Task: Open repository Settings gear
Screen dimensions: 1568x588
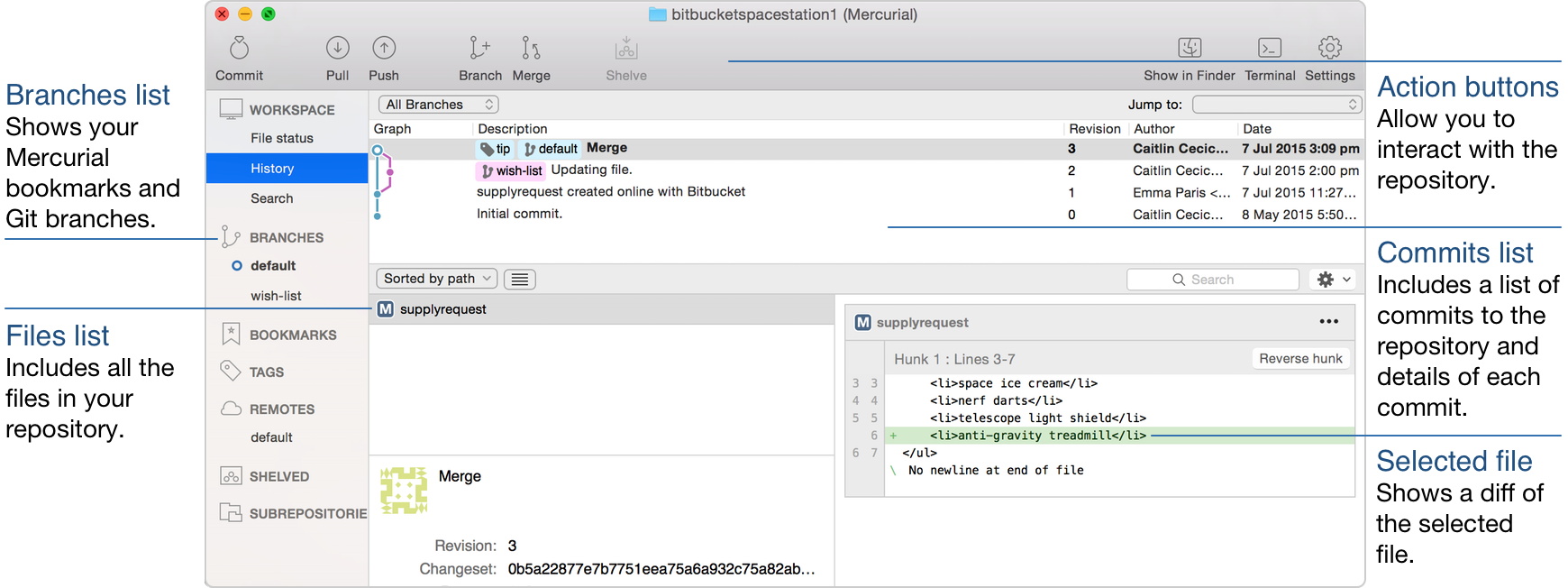Action: click(1330, 48)
